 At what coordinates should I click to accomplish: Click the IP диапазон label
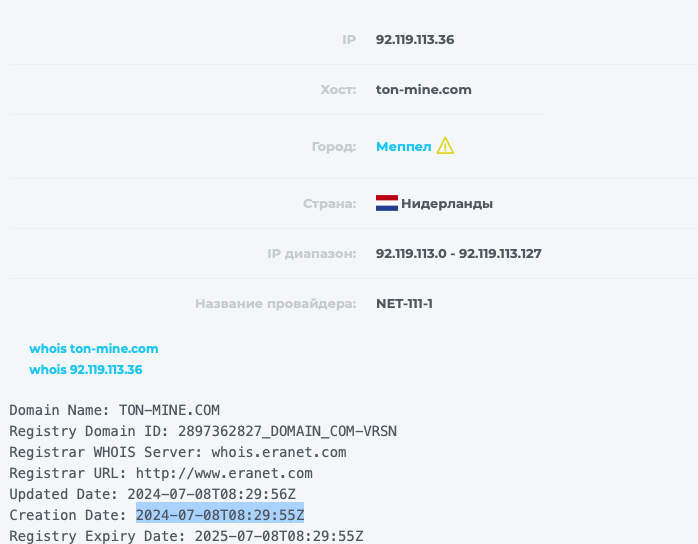point(312,253)
